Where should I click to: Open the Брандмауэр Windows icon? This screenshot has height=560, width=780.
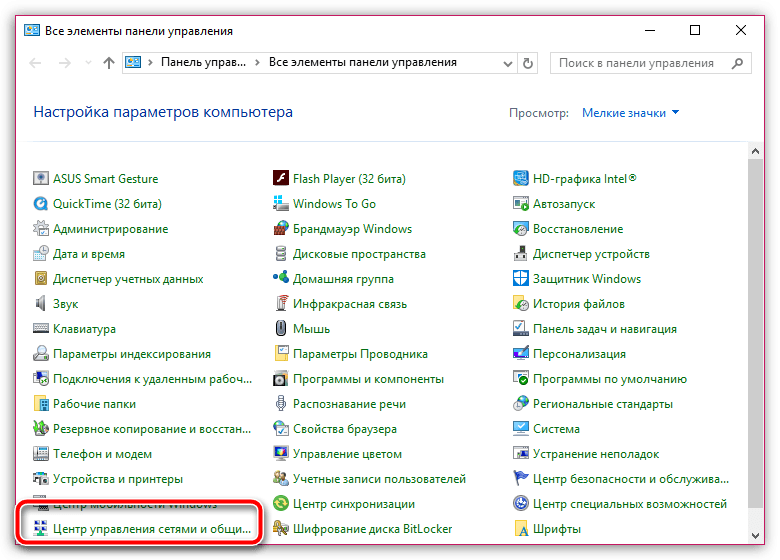click(x=281, y=229)
